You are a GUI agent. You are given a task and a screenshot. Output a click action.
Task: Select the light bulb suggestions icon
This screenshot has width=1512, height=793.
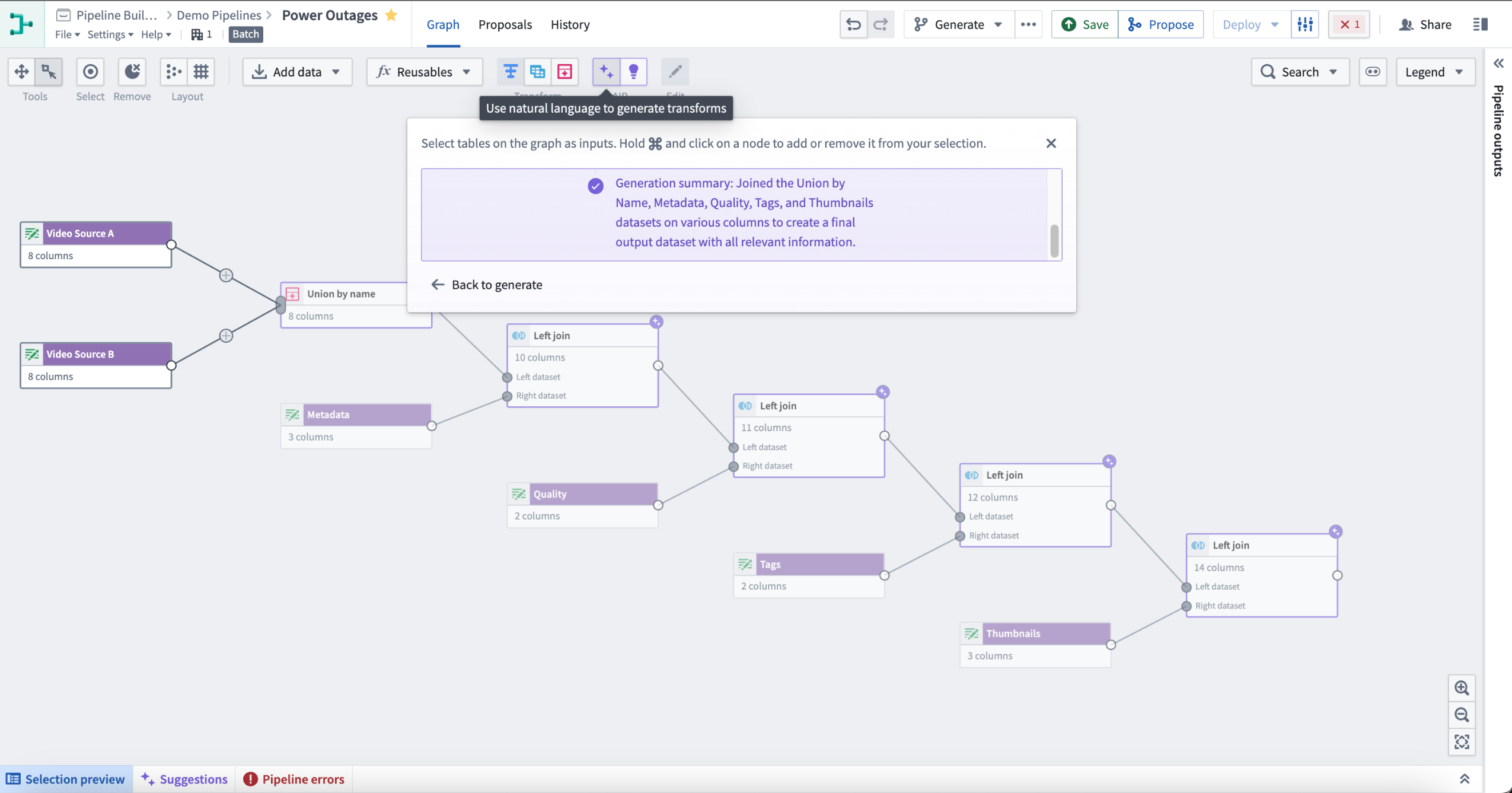[634, 71]
